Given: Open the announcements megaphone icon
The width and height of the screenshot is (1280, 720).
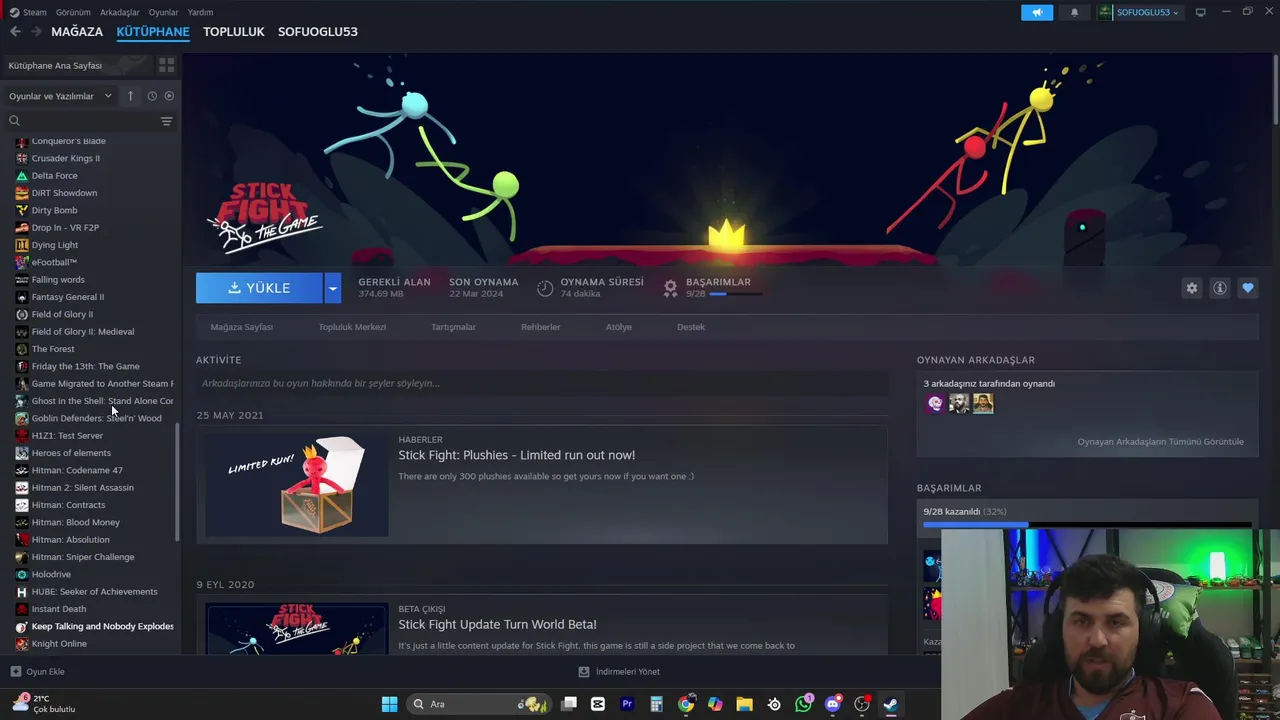Looking at the screenshot, I should click(x=1037, y=12).
